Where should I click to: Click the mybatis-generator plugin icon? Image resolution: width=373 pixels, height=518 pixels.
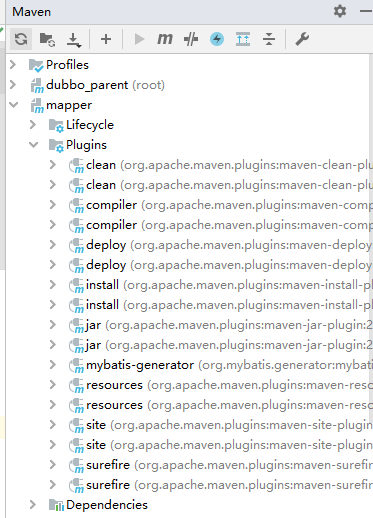pyautogui.click(x=76, y=366)
